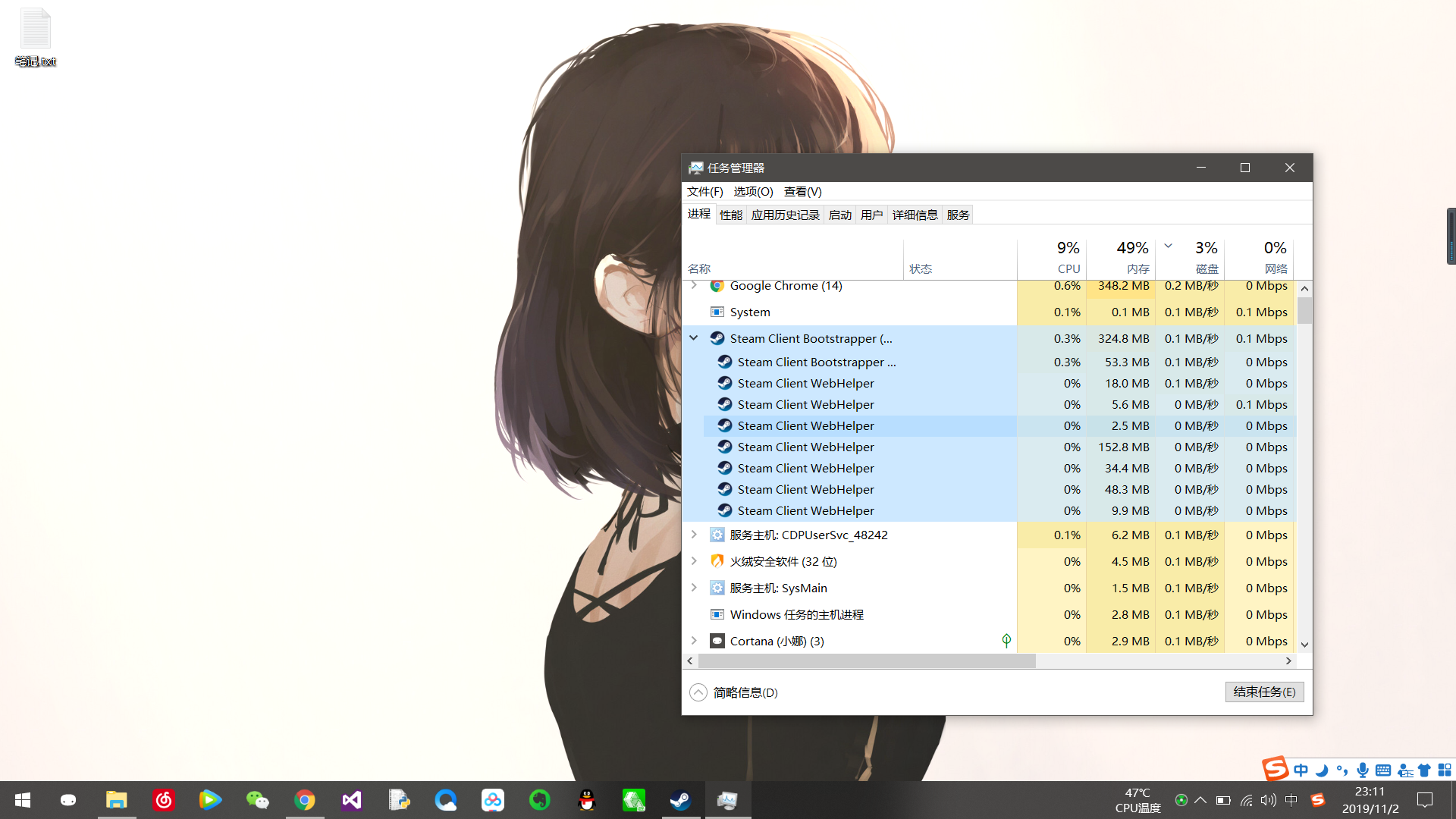
Task: Switch to the 性能 tab
Action: 730,215
